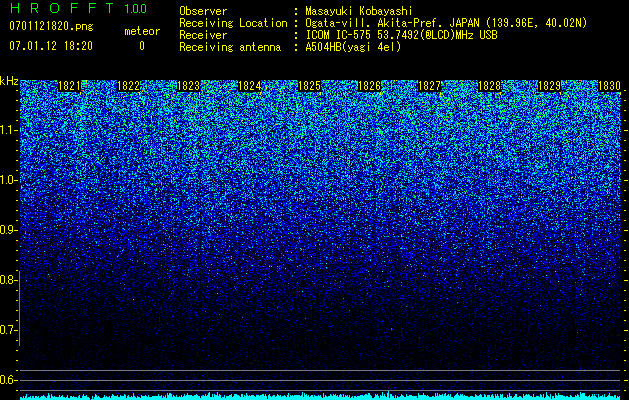Click the 0.8 kHz axis label

point(8,280)
